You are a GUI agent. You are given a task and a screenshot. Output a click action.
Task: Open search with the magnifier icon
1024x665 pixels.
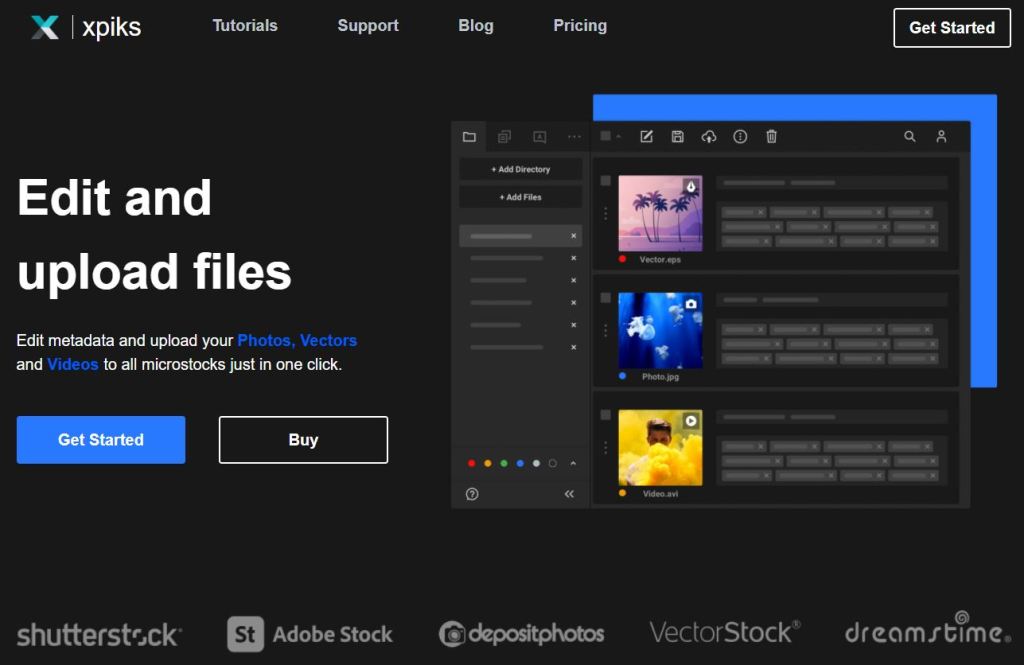point(910,137)
